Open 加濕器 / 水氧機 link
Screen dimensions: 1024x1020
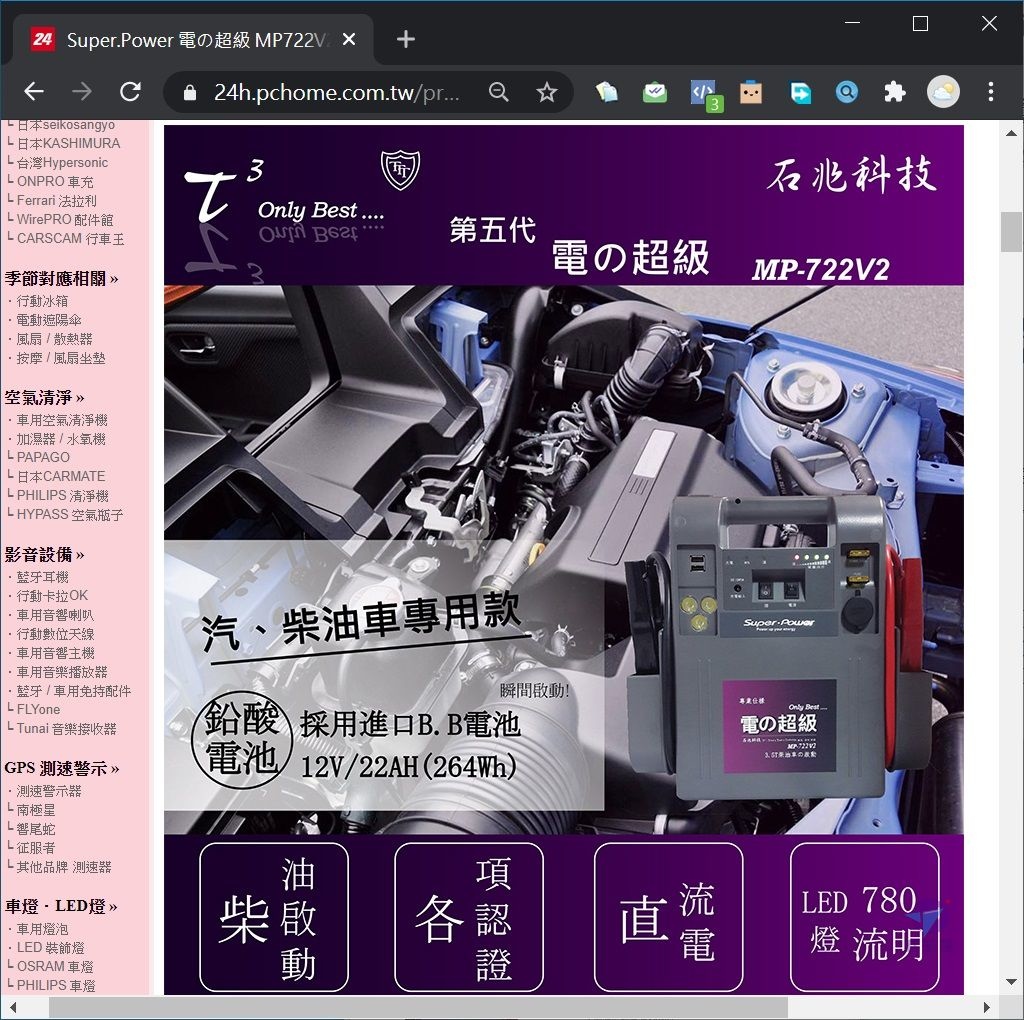coord(61,439)
